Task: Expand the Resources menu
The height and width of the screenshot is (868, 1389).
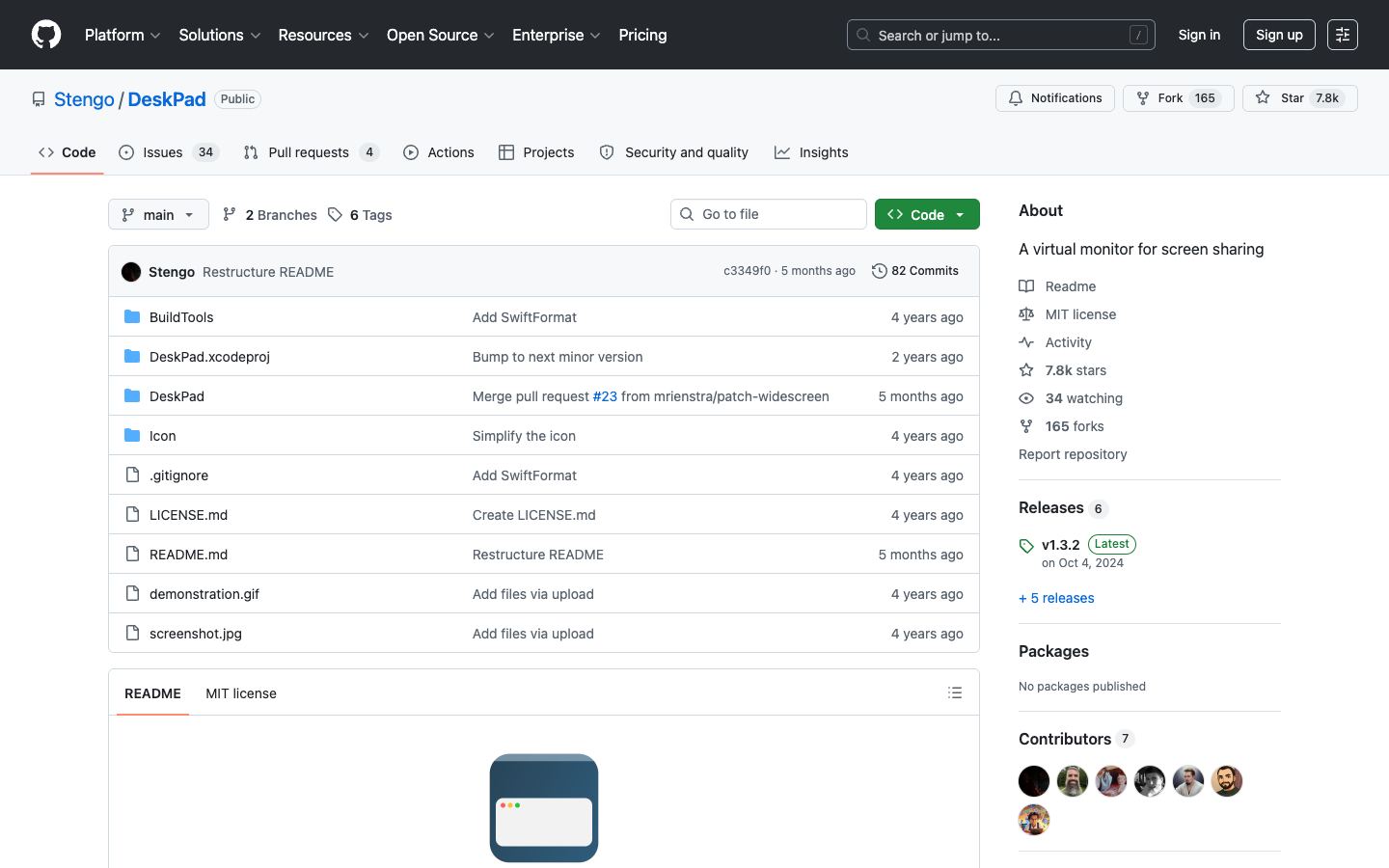Action: (323, 35)
